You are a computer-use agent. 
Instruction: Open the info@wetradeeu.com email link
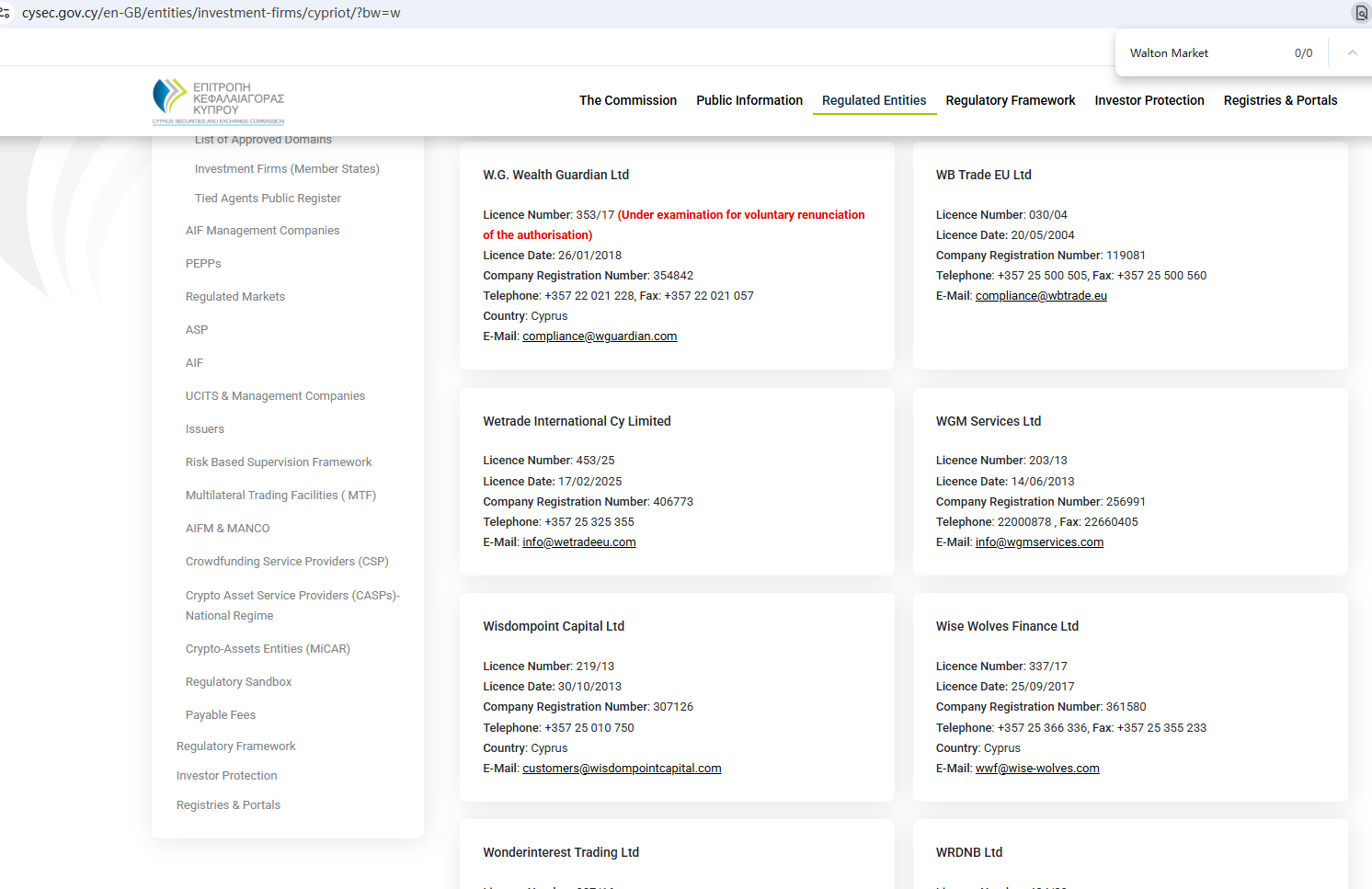click(x=578, y=542)
